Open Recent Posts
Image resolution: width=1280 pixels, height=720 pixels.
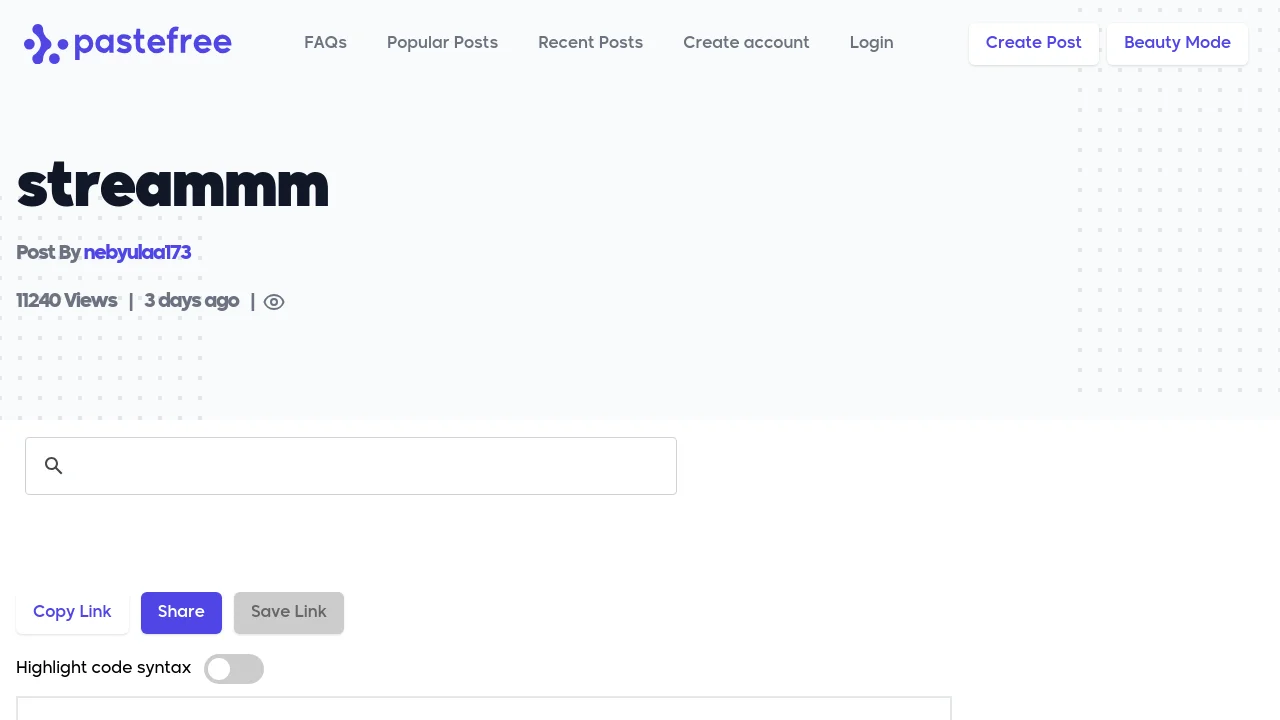click(590, 43)
